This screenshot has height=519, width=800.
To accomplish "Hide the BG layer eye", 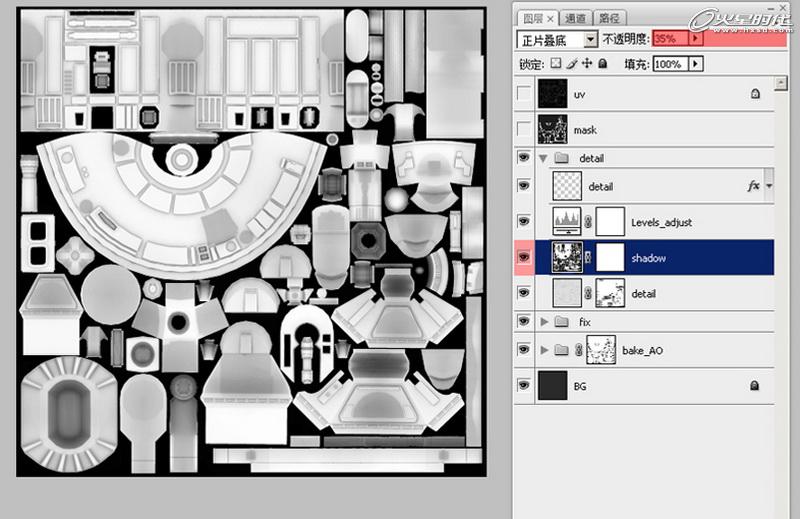I will click(523, 385).
